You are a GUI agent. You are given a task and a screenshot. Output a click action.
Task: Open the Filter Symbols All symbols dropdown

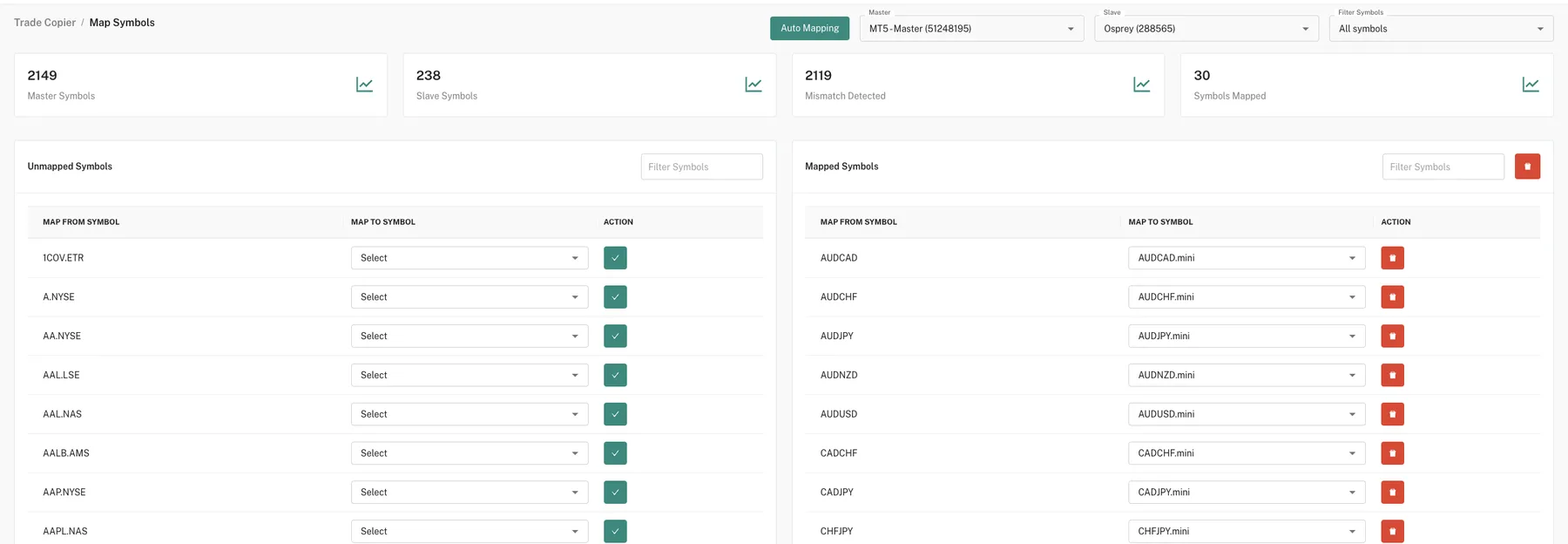(x=1441, y=29)
